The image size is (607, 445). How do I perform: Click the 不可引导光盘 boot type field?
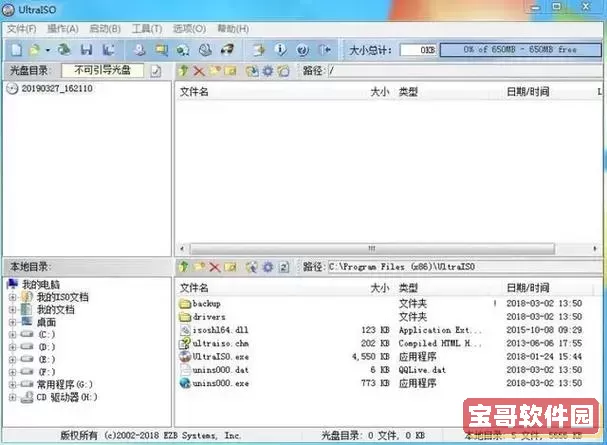(103, 70)
